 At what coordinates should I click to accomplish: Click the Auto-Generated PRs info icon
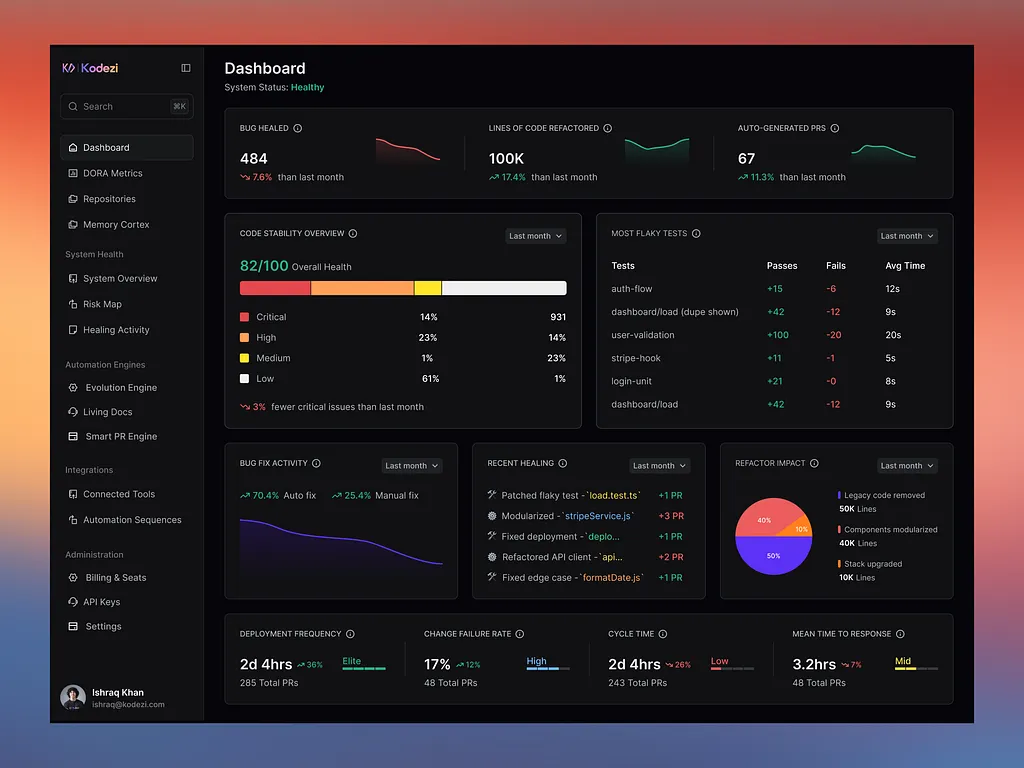[835, 128]
